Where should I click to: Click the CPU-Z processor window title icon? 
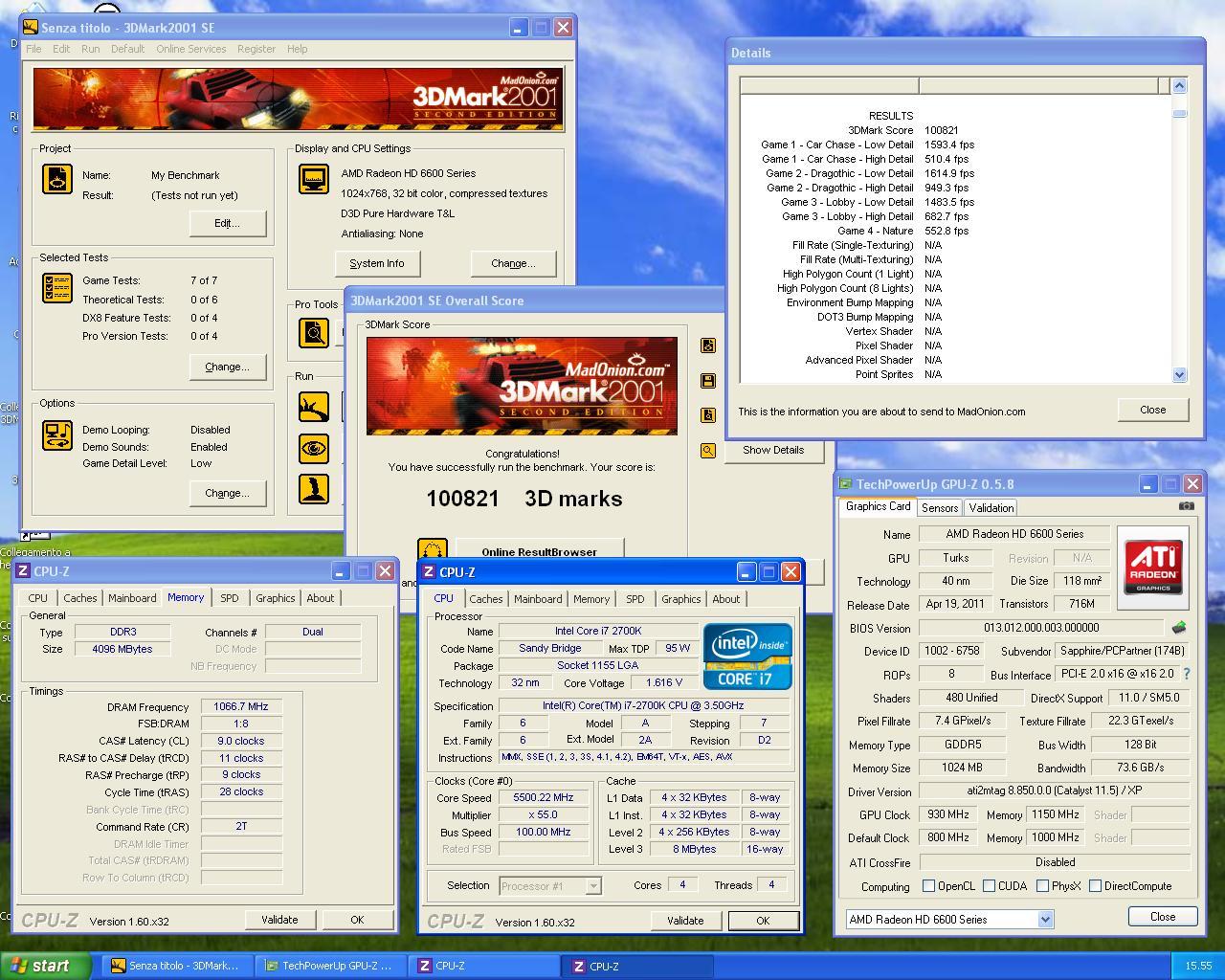(429, 572)
